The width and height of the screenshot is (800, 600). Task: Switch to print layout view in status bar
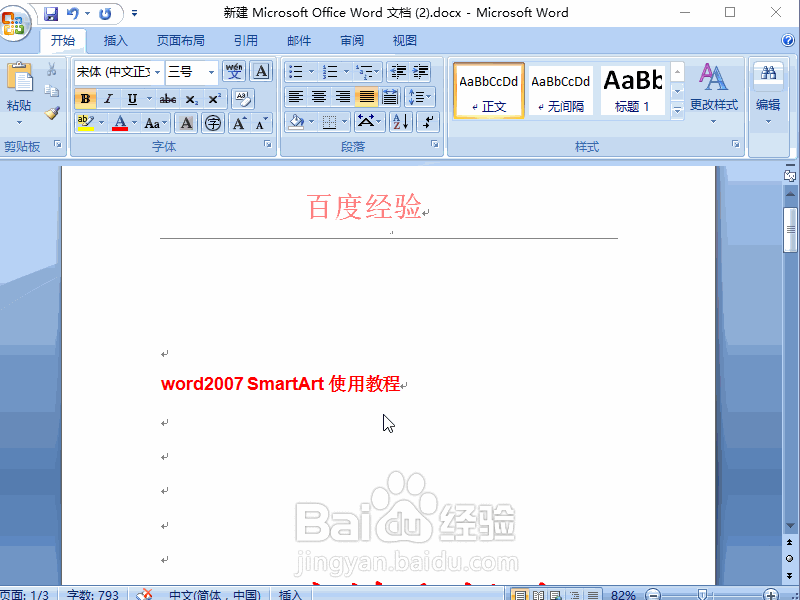pyautogui.click(x=519, y=595)
